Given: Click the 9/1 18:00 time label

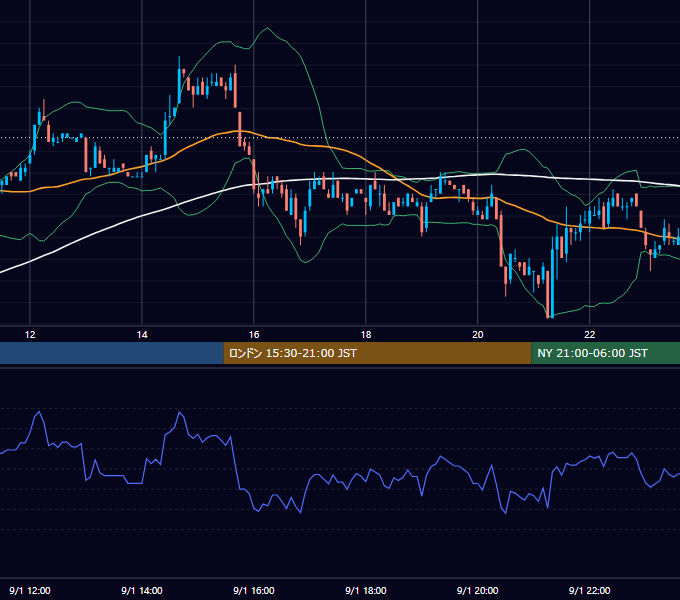Looking at the screenshot, I should (366, 590).
